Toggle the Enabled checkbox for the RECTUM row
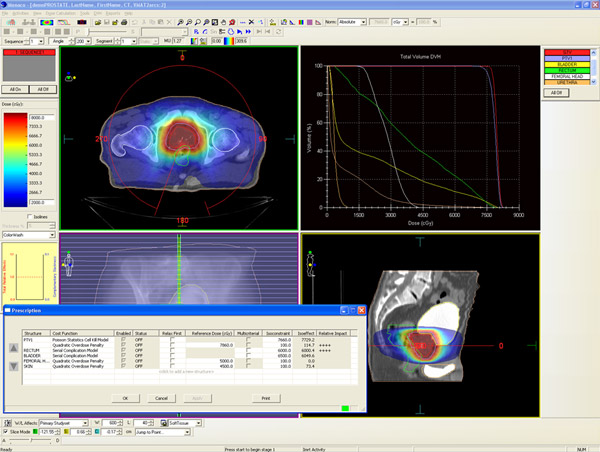 click(124, 351)
